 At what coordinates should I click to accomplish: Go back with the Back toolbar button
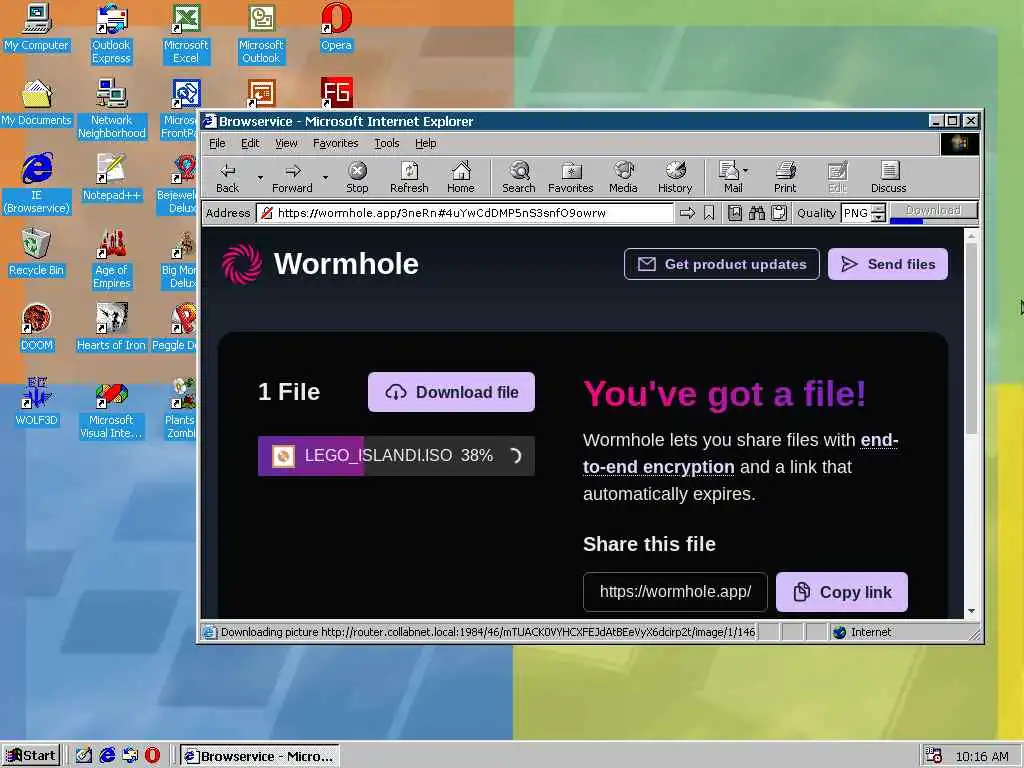coord(227,178)
